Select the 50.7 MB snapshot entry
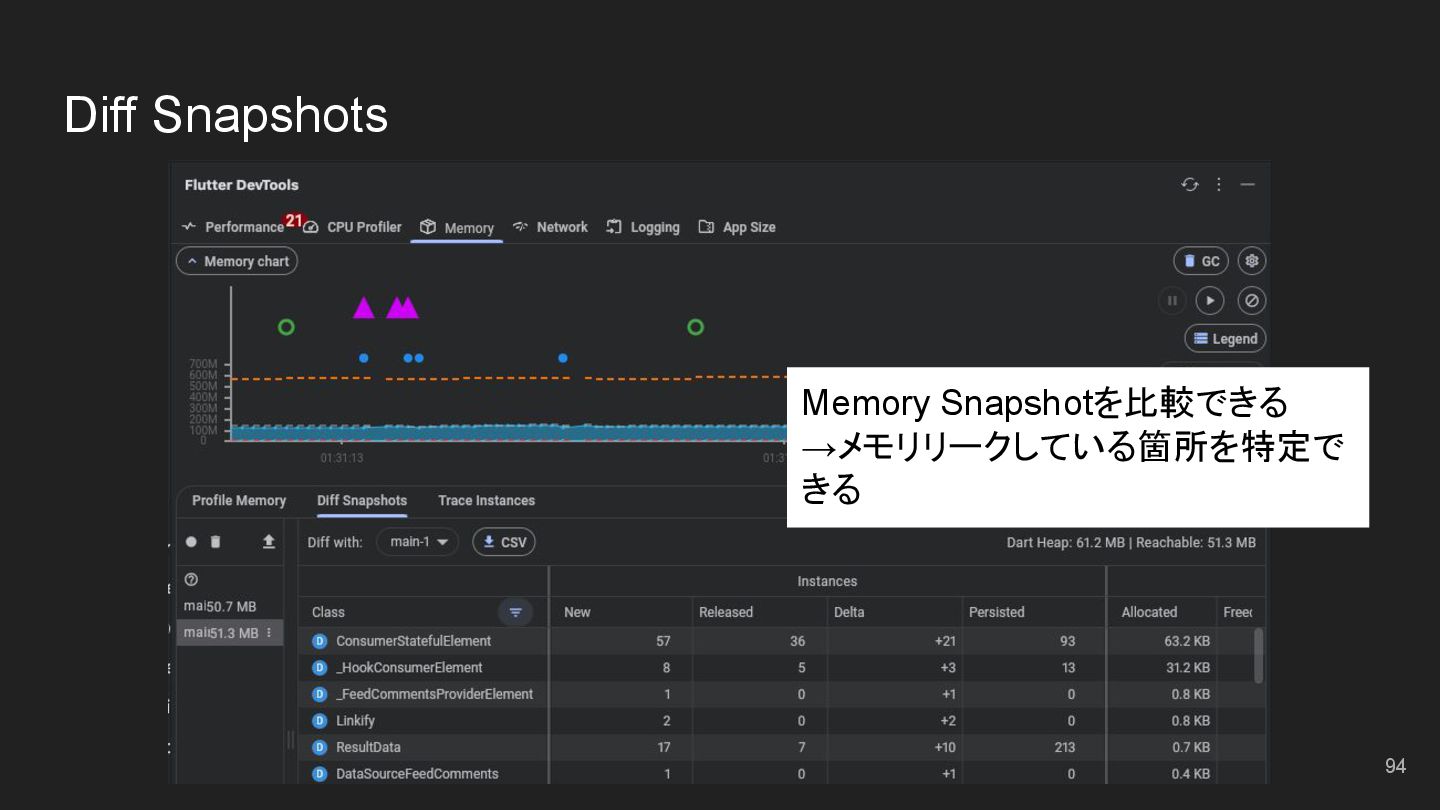The height and width of the screenshot is (810, 1440). tap(221, 607)
